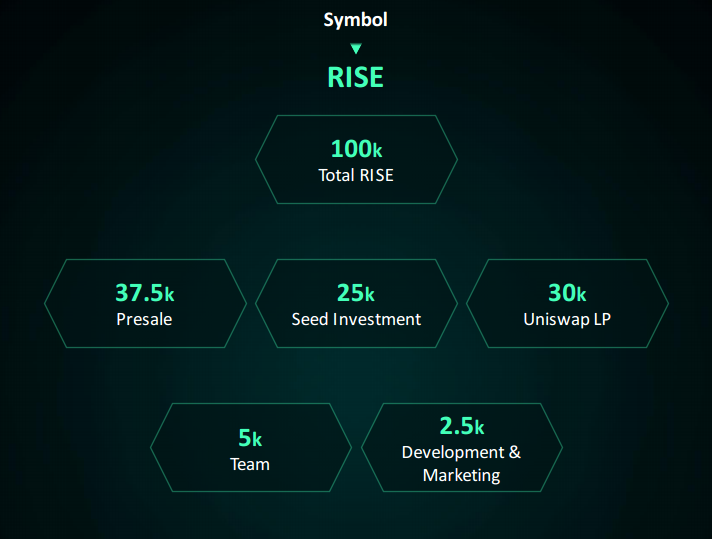Select the 25k Seed Investment hexagon
Viewport: 712px width, 539px height.
356,303
